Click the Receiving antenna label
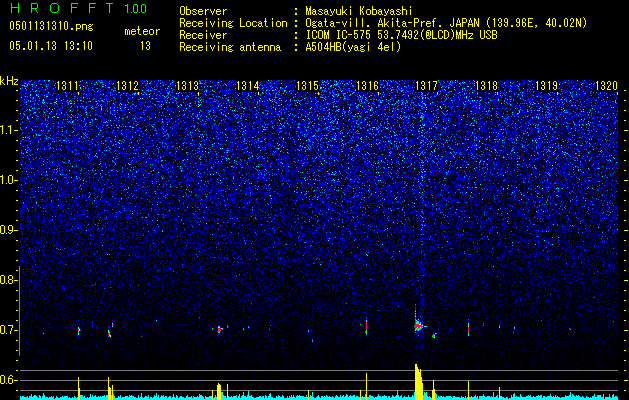The image size is (629, 400). pyautogui.click(x=230, y=47)
